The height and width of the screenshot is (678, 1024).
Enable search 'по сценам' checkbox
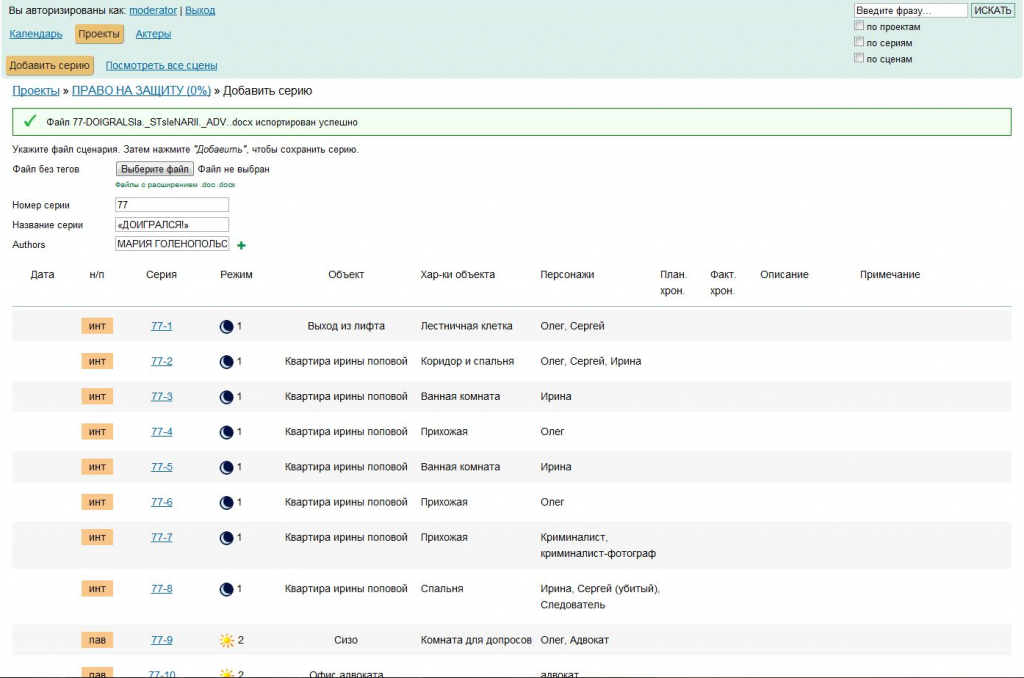(x=859, y=58)
